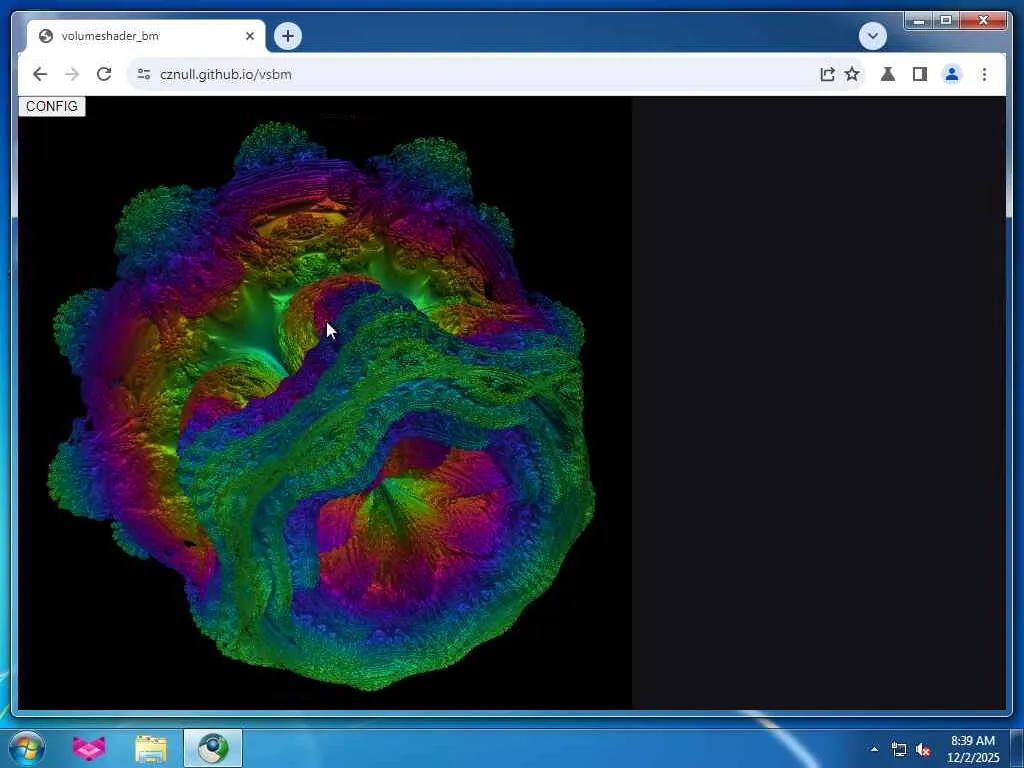Open the Chrome profile menu
Screen dimensions: 1024x768
[952, 74]
